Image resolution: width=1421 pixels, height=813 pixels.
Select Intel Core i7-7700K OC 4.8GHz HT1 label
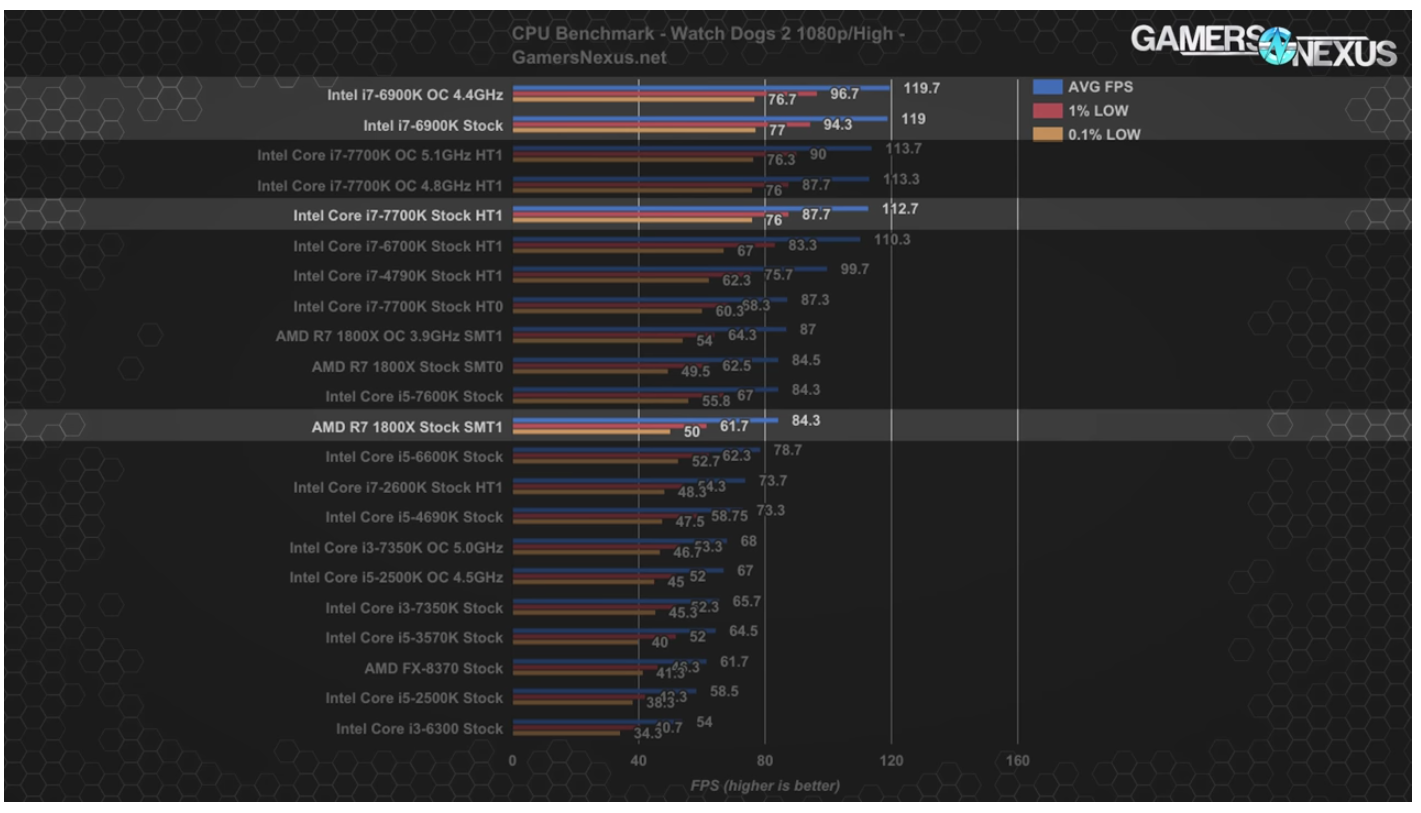coord(380,186)
